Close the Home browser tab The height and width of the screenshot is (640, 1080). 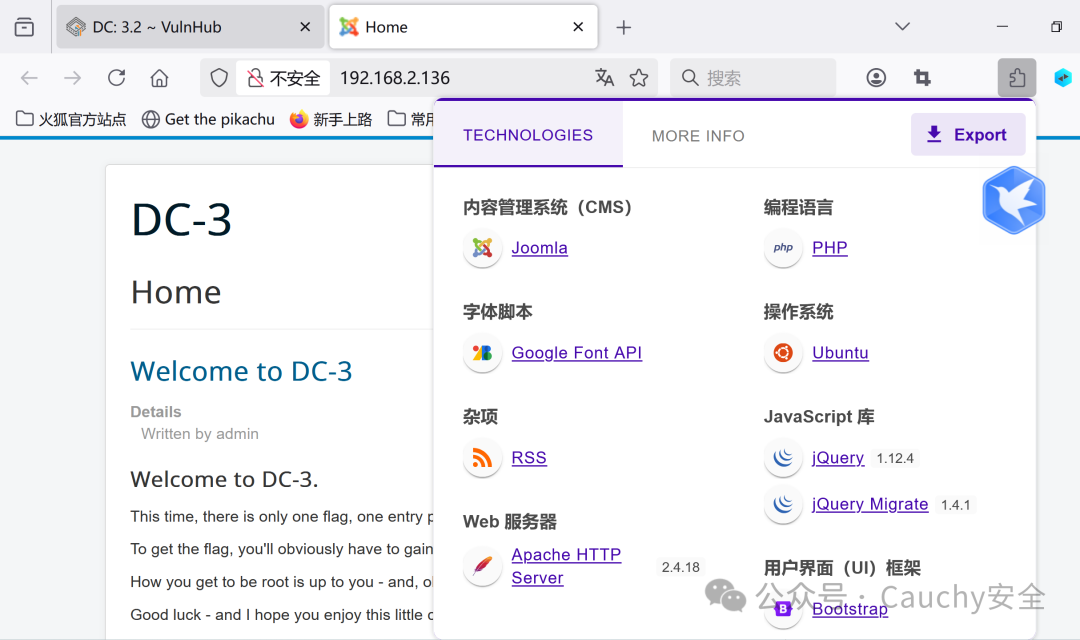coord(578,27)
